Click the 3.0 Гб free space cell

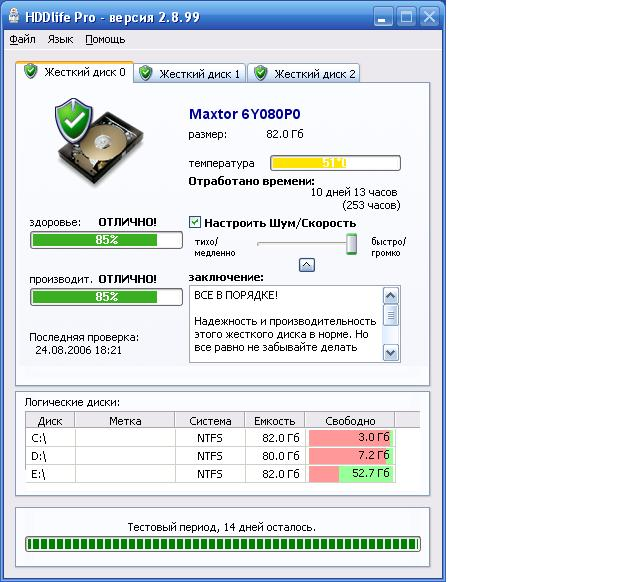point(350,438)
